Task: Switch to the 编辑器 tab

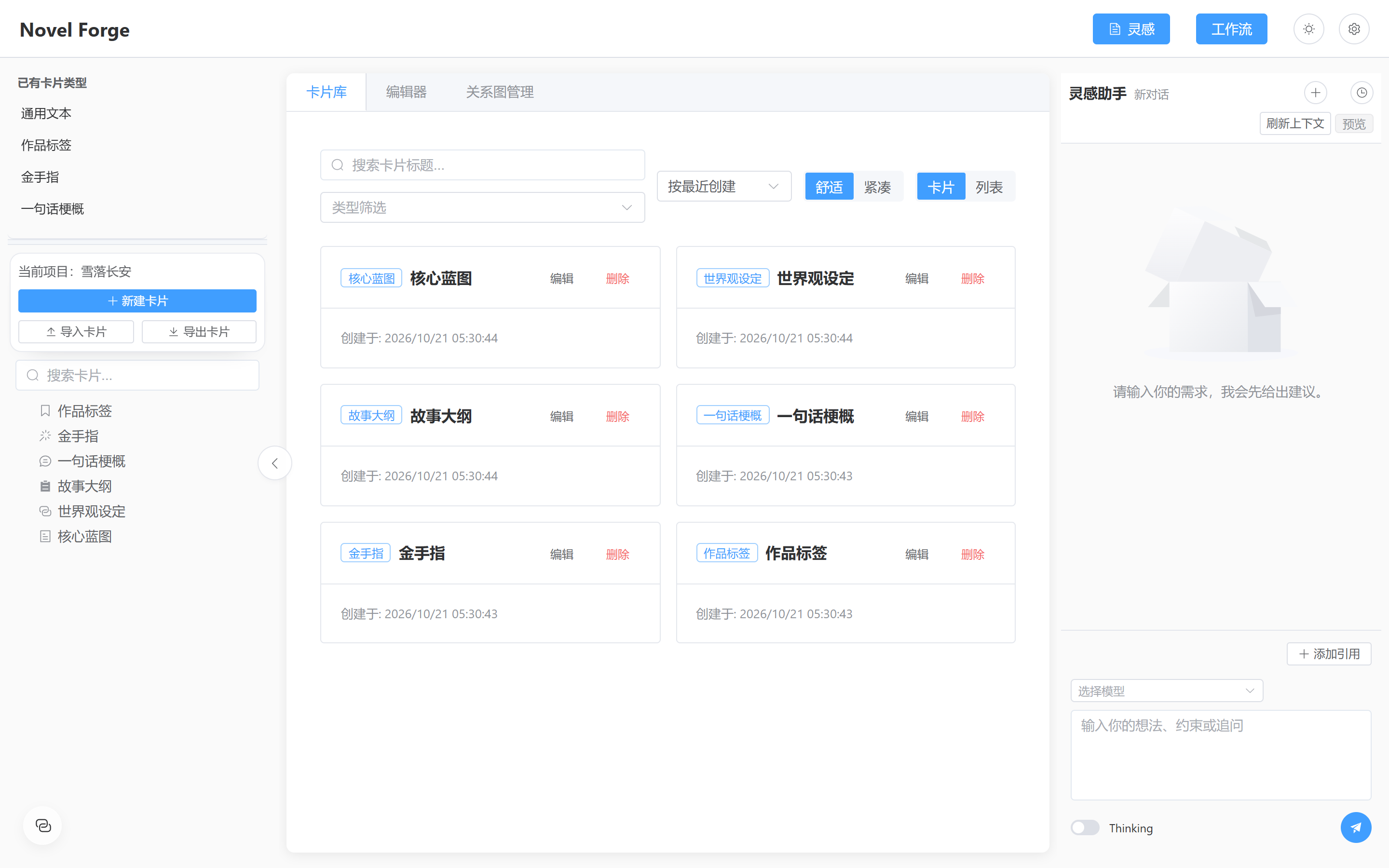Action: click(x=406, y=92)
